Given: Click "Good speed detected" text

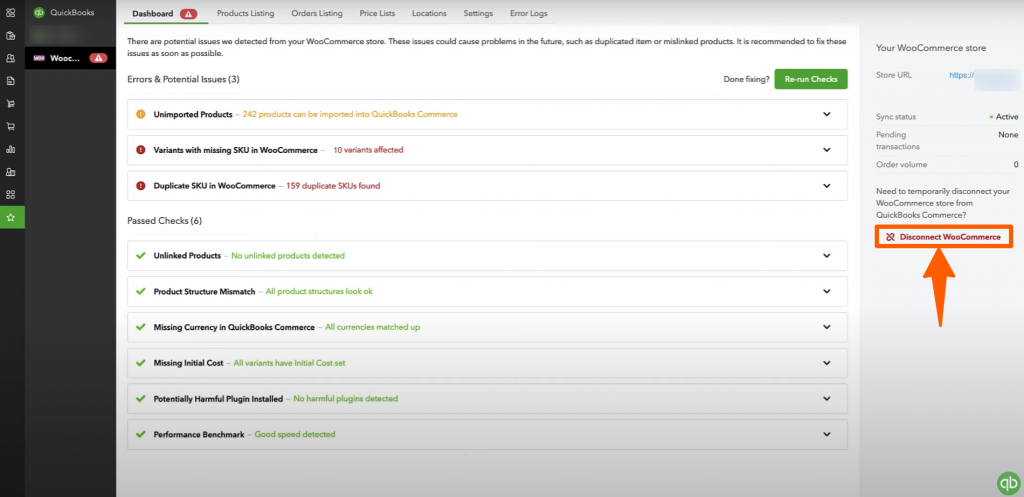Looking at the screenshot, I should [295, 434].
